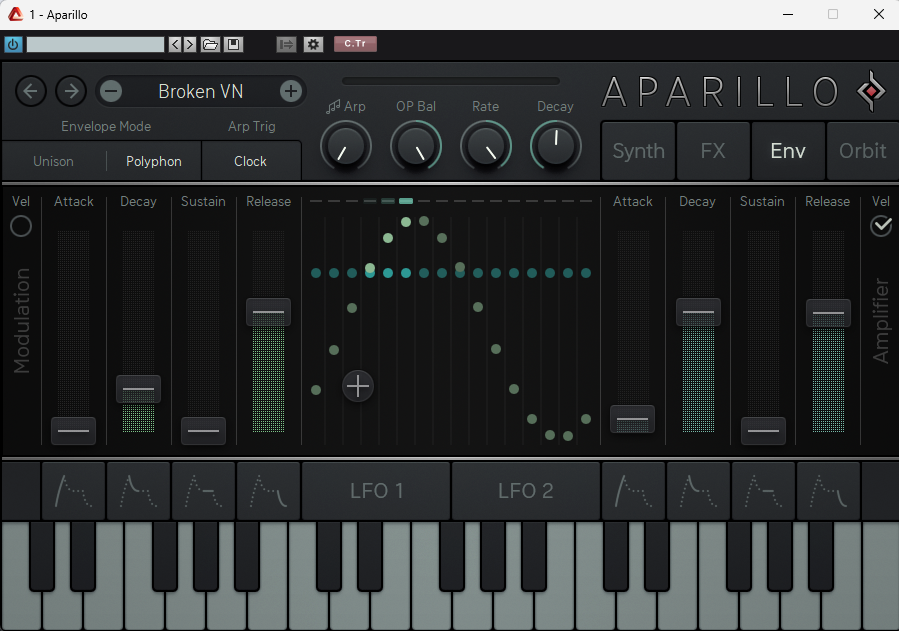Screen dimensions: 899x631
Task: Select Modulation sustain curve shape icon
Action: click(204, 491)
